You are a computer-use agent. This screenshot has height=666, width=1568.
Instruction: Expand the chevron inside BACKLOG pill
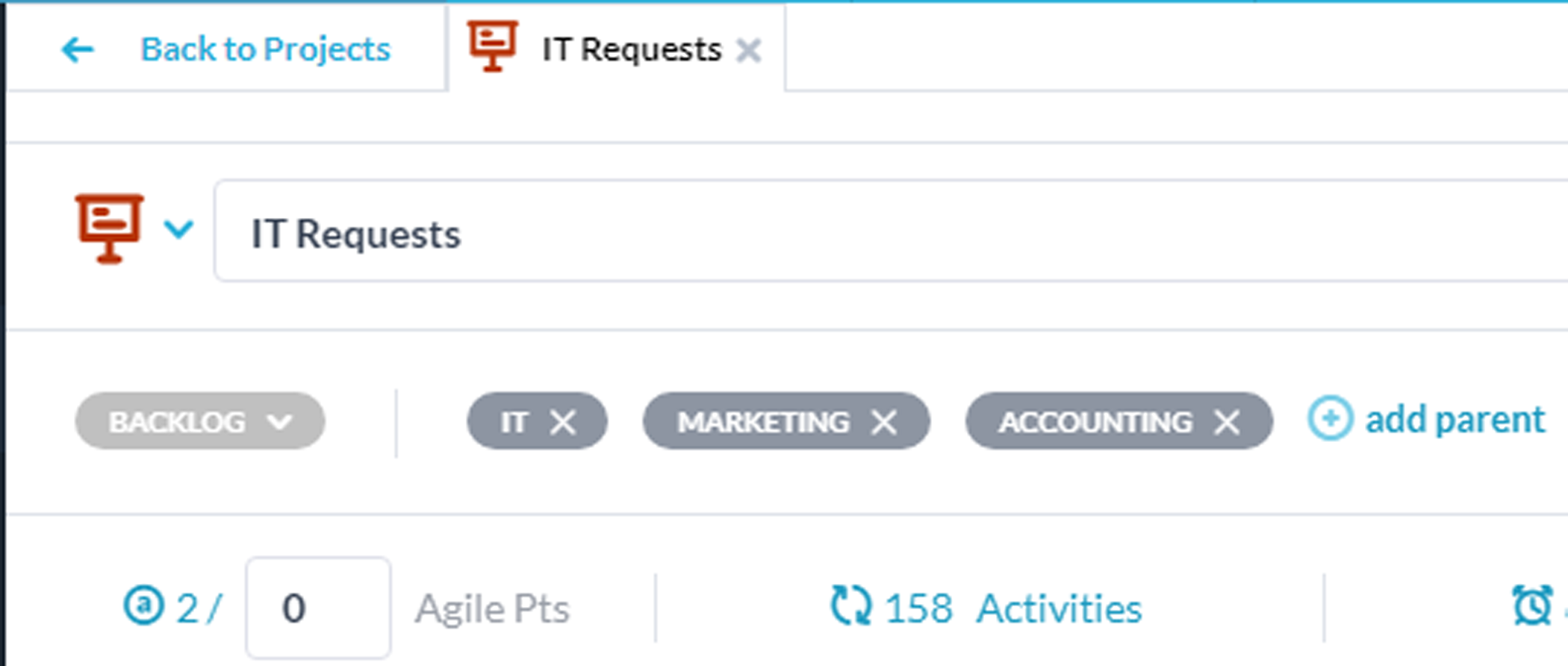coord(280,422)
